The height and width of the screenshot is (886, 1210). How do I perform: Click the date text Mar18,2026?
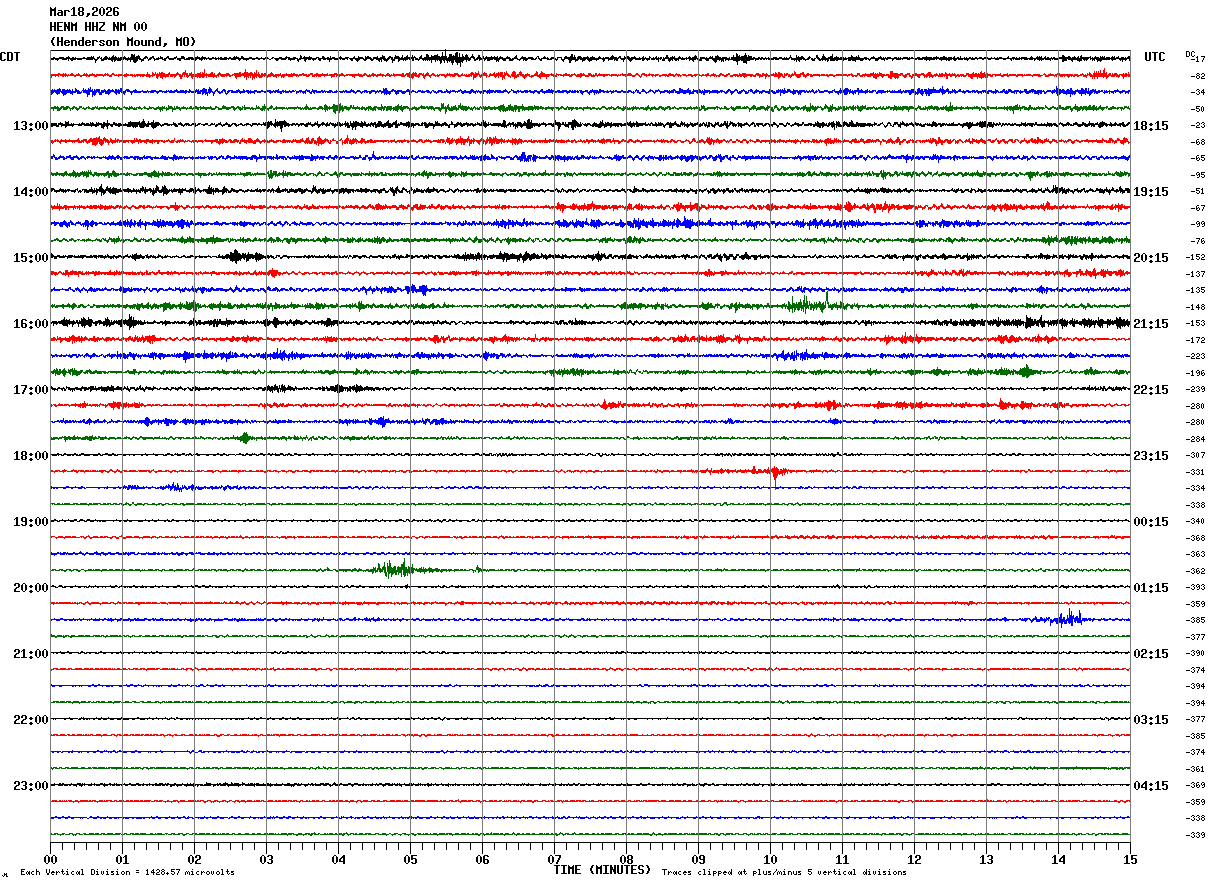click(84, 12)
